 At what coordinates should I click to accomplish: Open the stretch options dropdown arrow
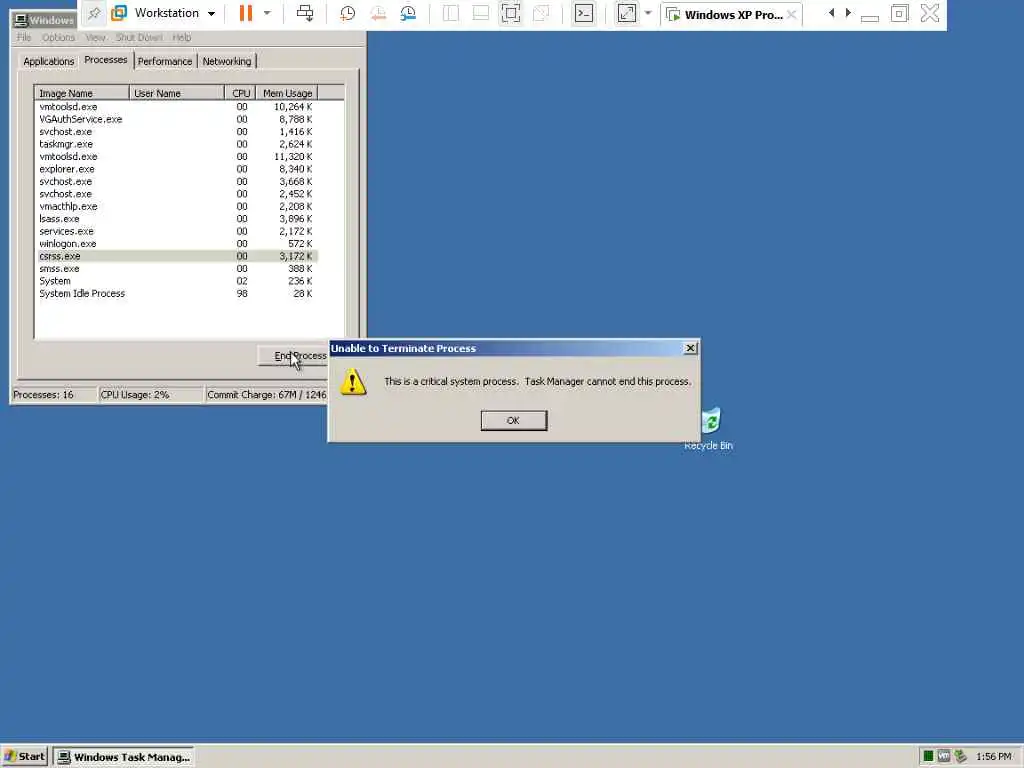click(648, 13)
